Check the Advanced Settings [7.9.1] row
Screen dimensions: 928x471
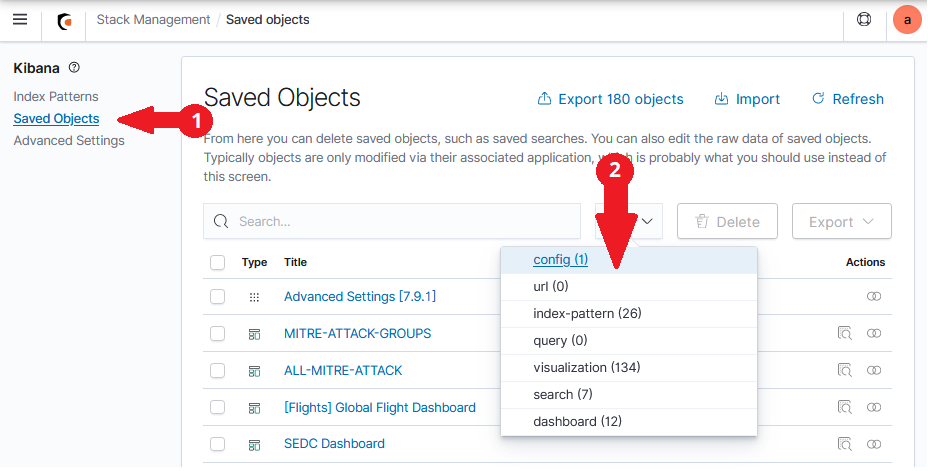(218, 296)
